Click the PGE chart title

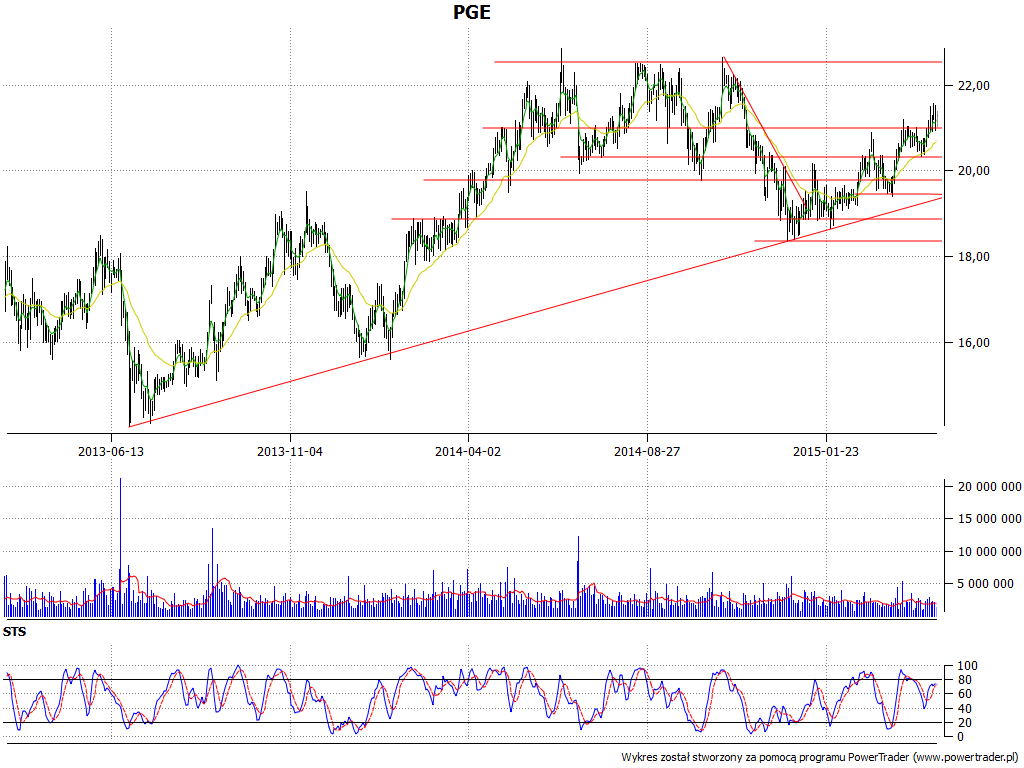click(x=472, y=12)
